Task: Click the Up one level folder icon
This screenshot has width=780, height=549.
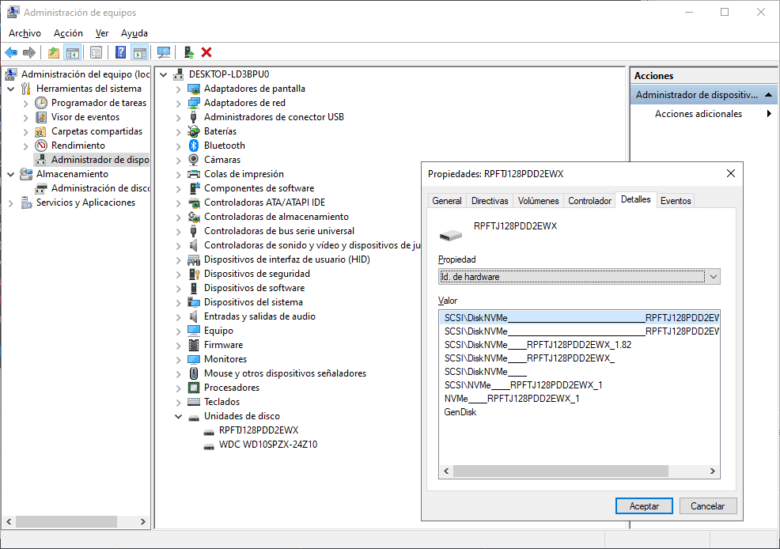Action: tap(54, 52)
